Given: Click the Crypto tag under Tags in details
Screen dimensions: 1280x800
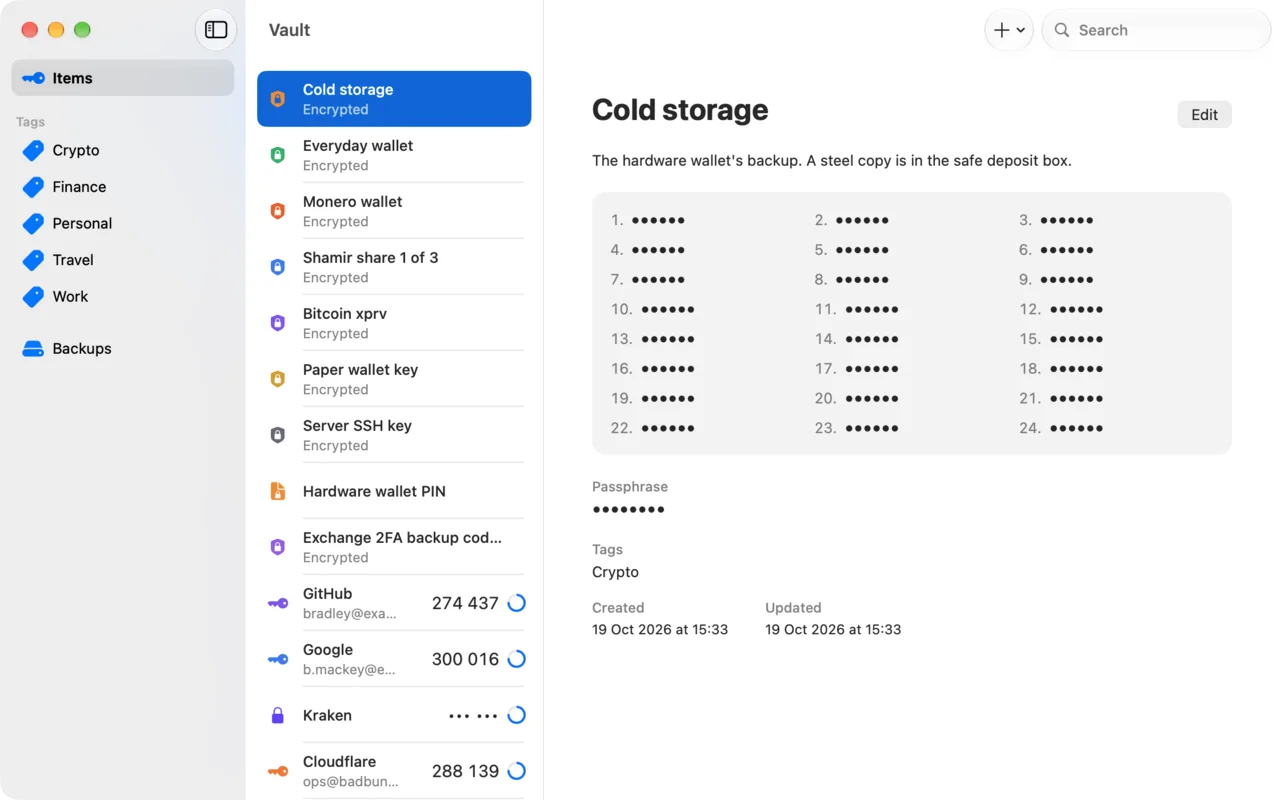Looking at the screenshot, I should click(x=615, y=572).
